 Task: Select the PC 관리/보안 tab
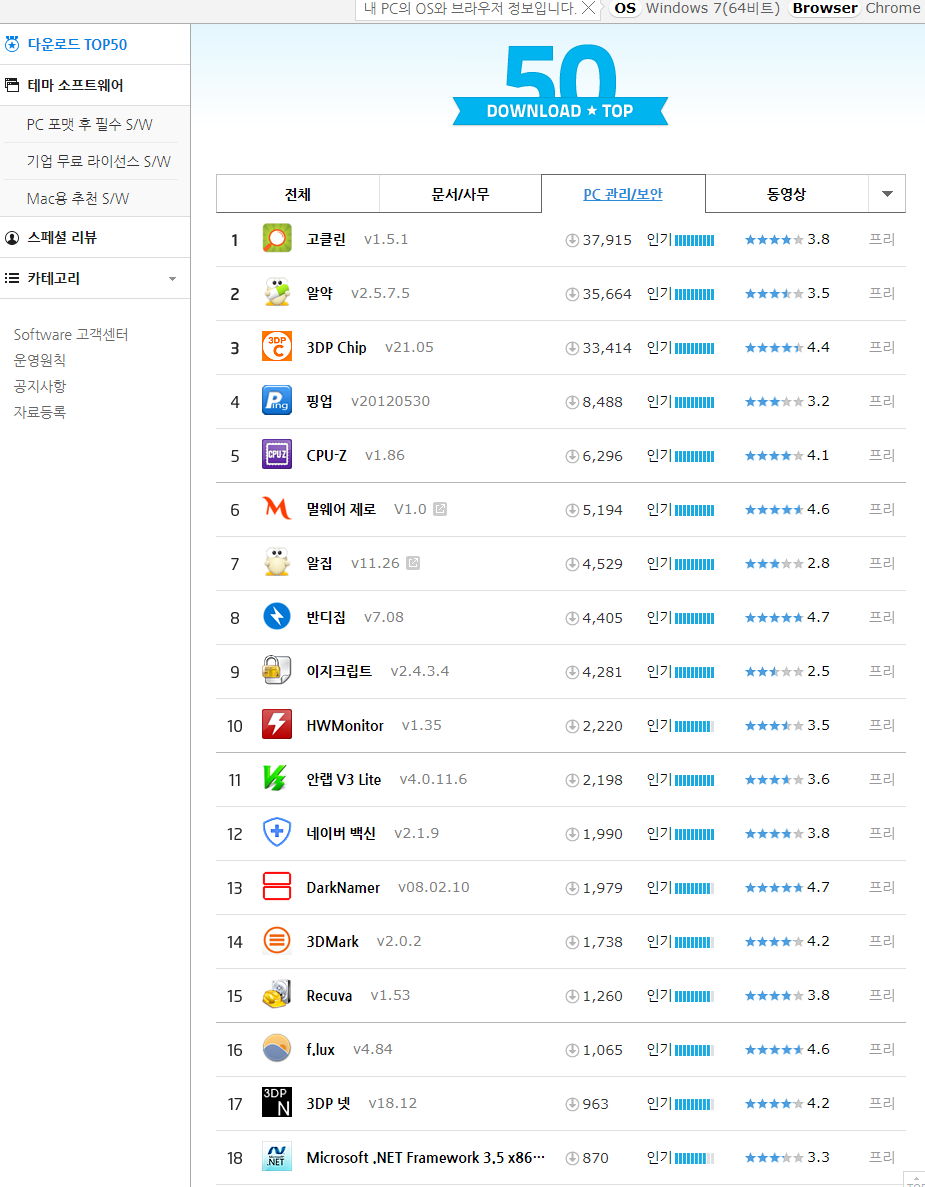(623, 194)
